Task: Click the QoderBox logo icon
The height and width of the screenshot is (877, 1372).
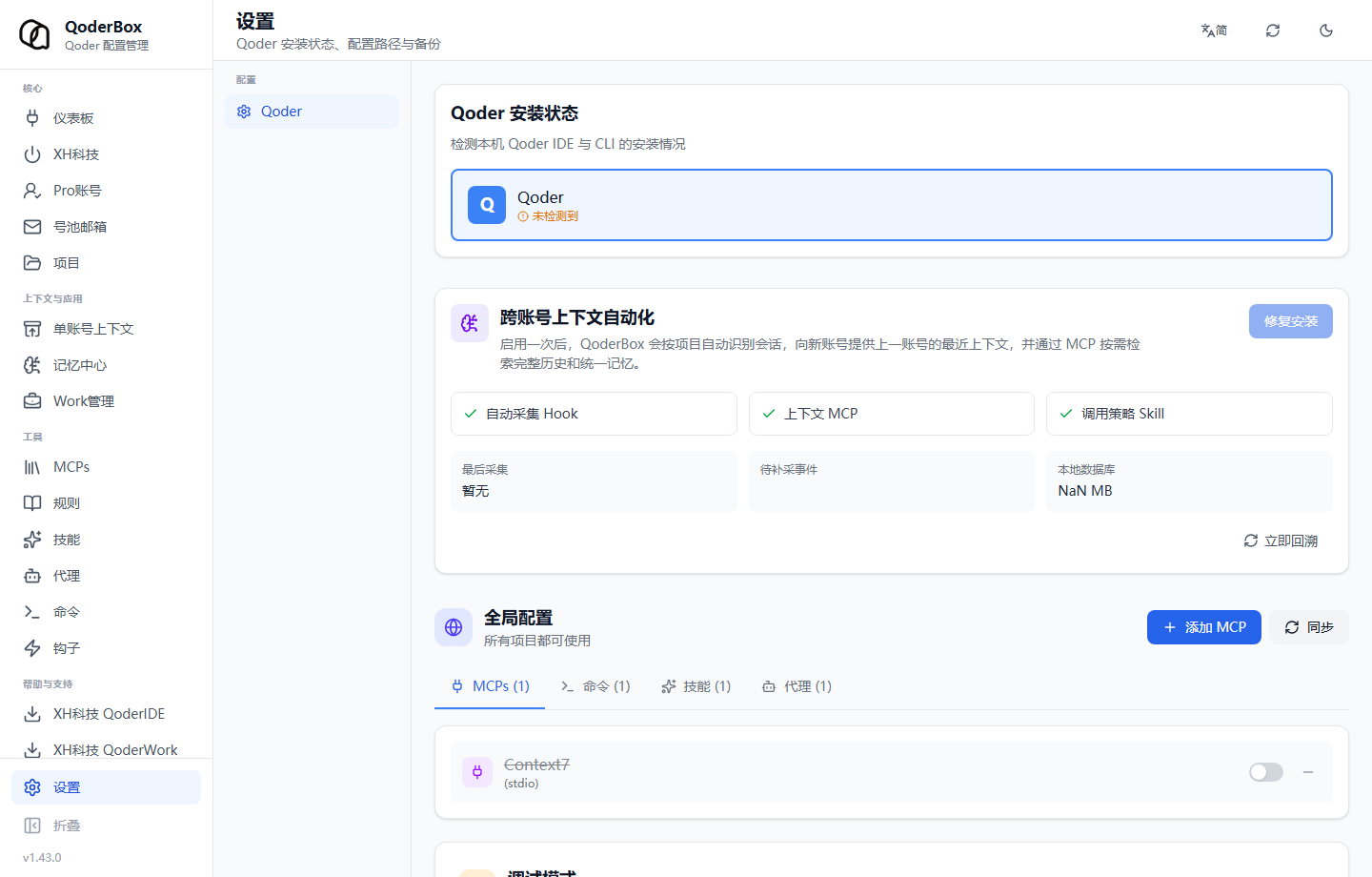Action: tap(34, 35)
